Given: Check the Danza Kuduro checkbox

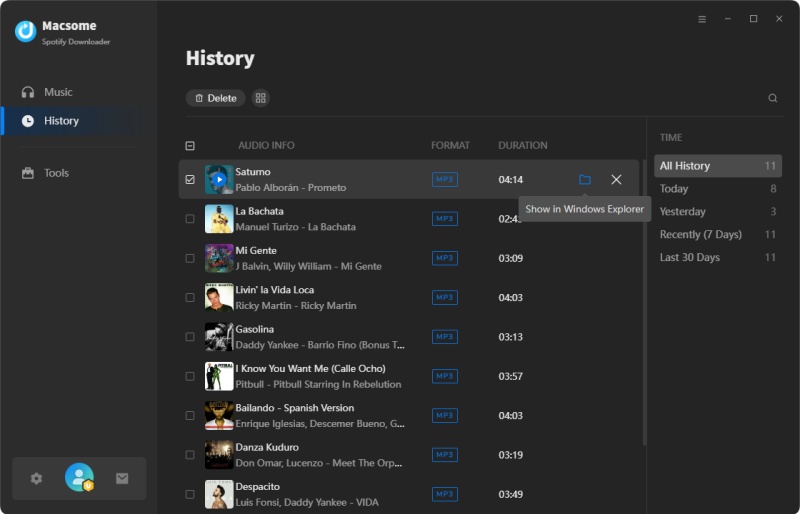Looking at the screenshot, I should pyautogui.click(x=190, y=455).
